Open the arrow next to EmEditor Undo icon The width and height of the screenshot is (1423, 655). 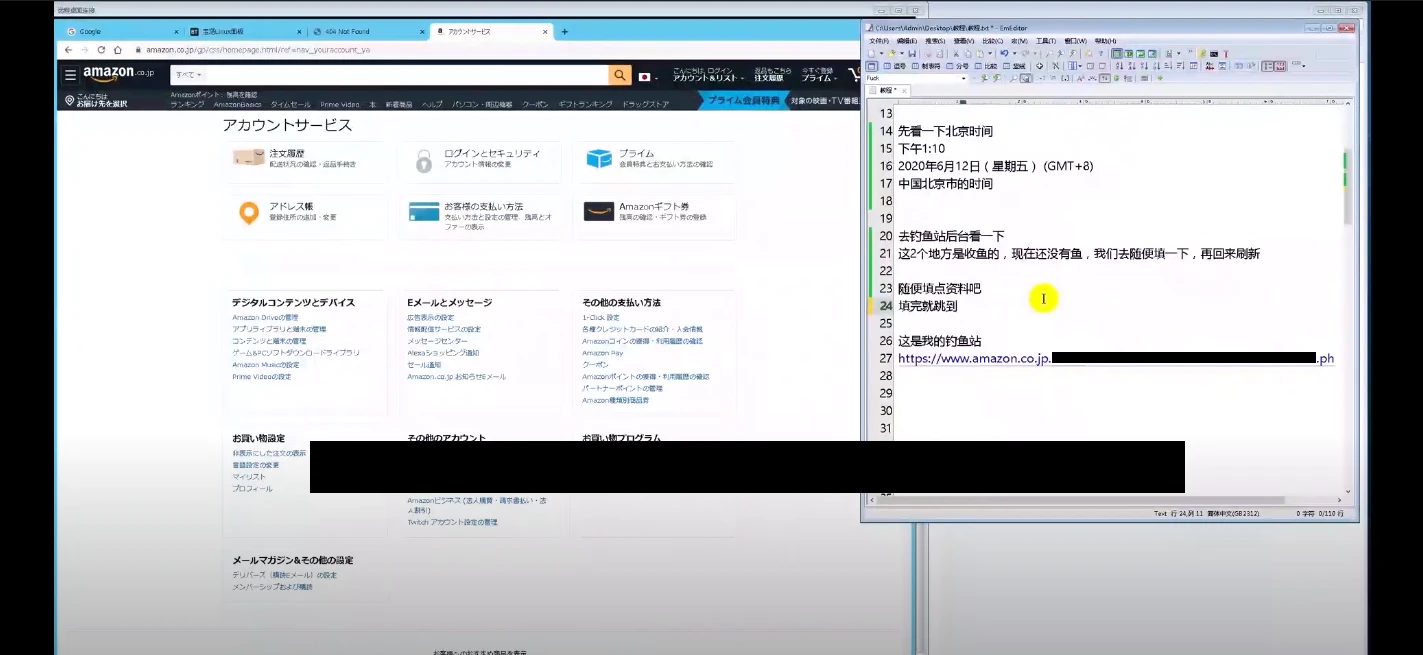tap(1014, 53)
